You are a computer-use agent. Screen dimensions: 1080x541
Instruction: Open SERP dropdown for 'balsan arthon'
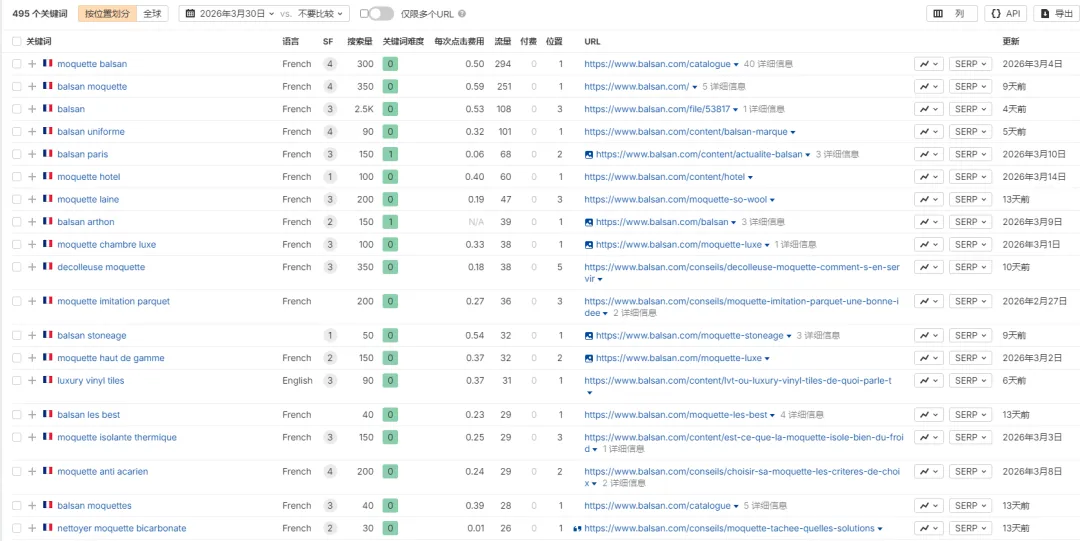970,223
